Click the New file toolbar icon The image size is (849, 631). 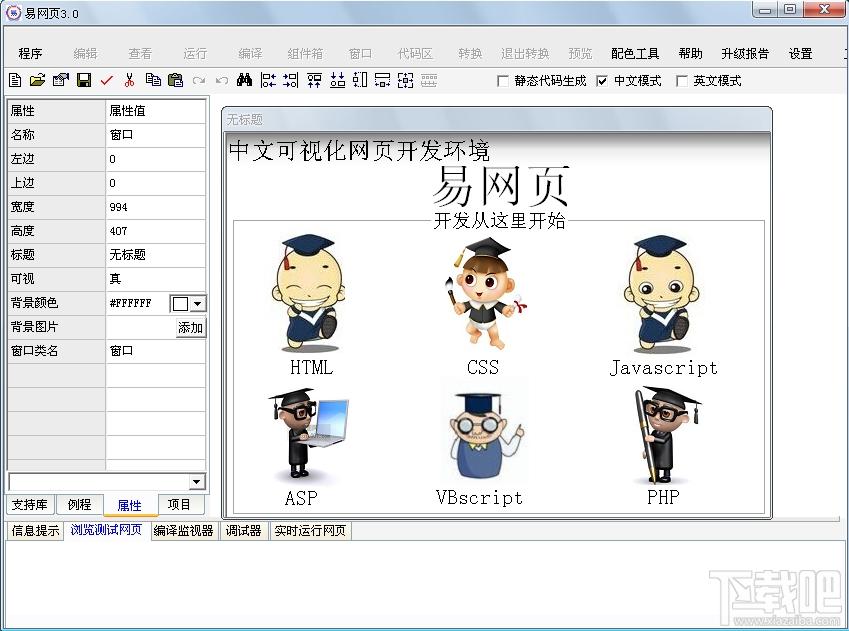tap(15, 81)
